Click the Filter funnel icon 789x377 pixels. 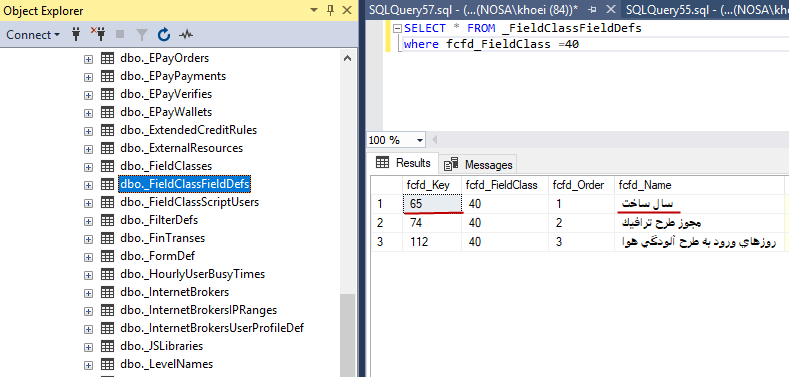(142, 35)
